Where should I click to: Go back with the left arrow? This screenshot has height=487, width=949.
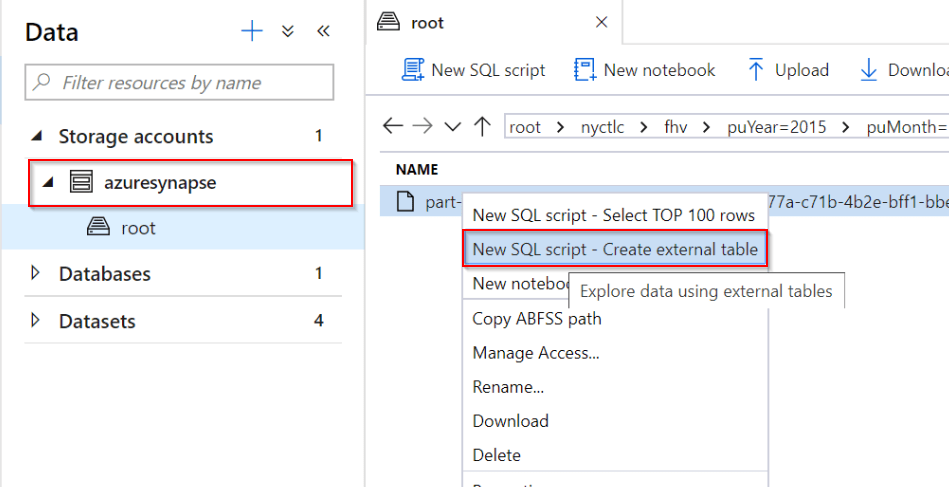click(393, 126)
